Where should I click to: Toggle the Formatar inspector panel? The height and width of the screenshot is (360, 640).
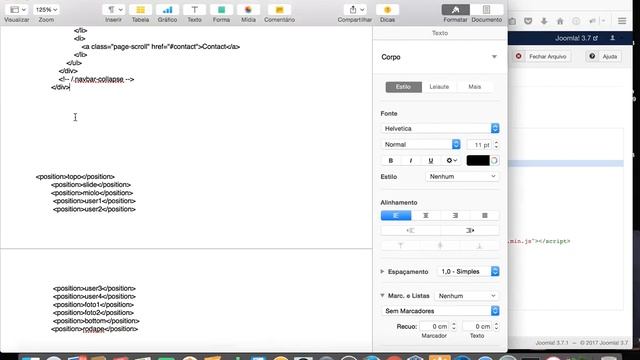click(x=456, y=9)
